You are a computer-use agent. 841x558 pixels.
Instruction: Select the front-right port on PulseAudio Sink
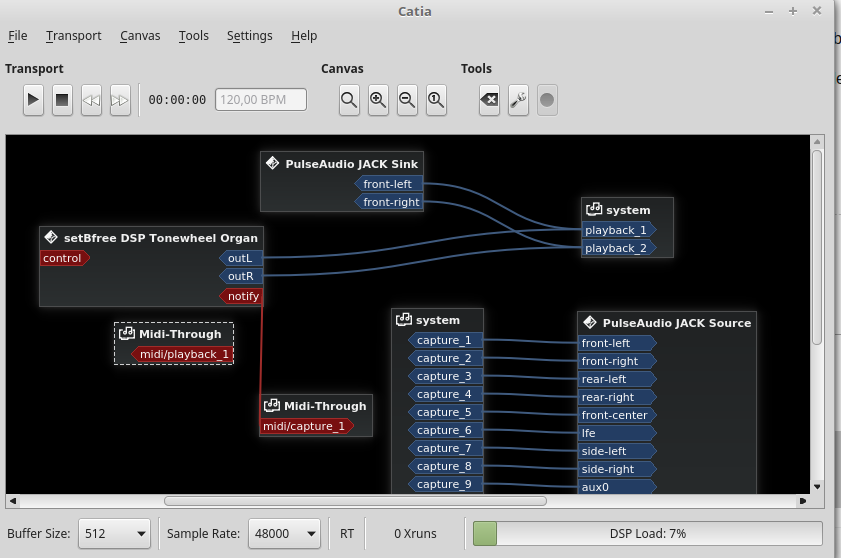388,202
